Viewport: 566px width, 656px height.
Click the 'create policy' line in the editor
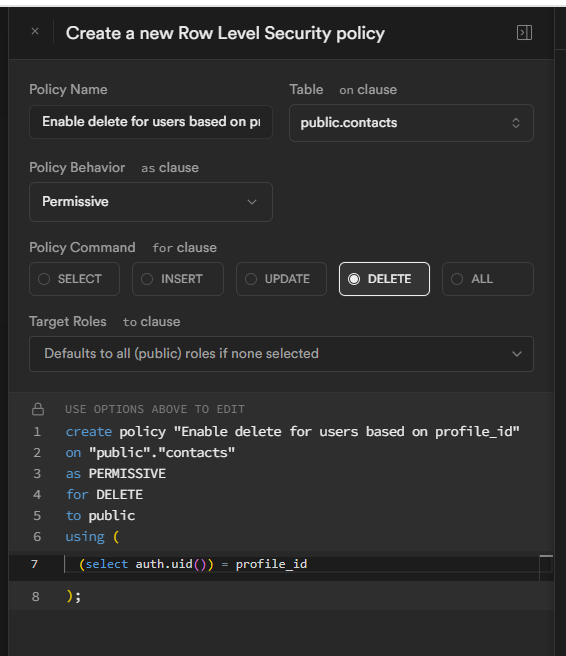[292, 432]
